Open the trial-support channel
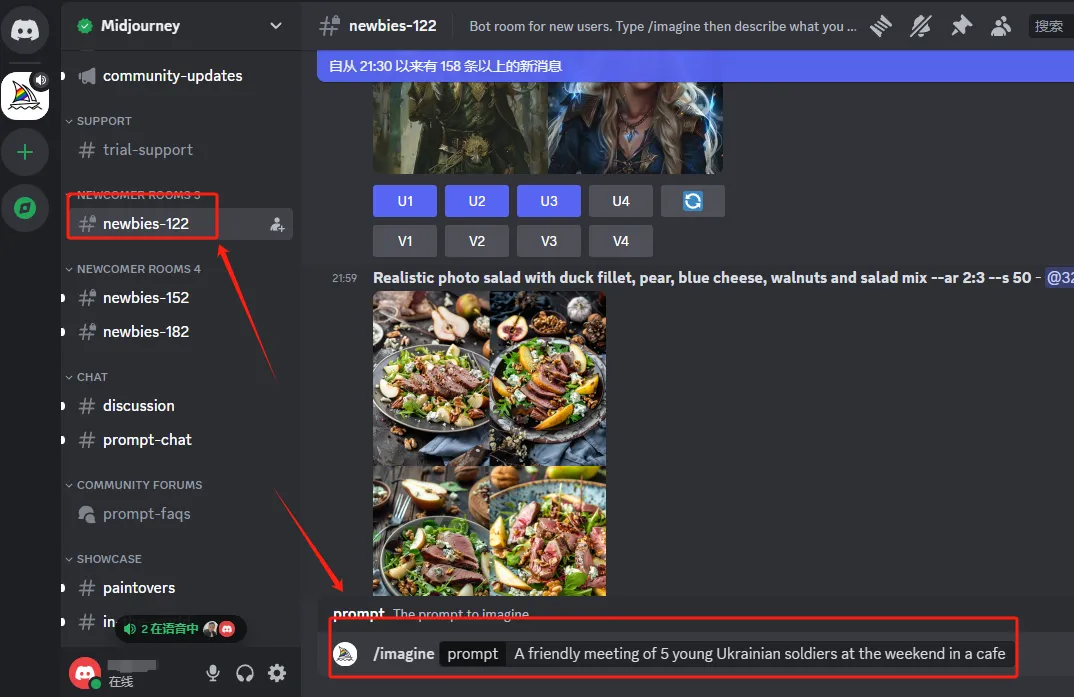Viewport: 1074px width, 697px height. pos(147,150)
